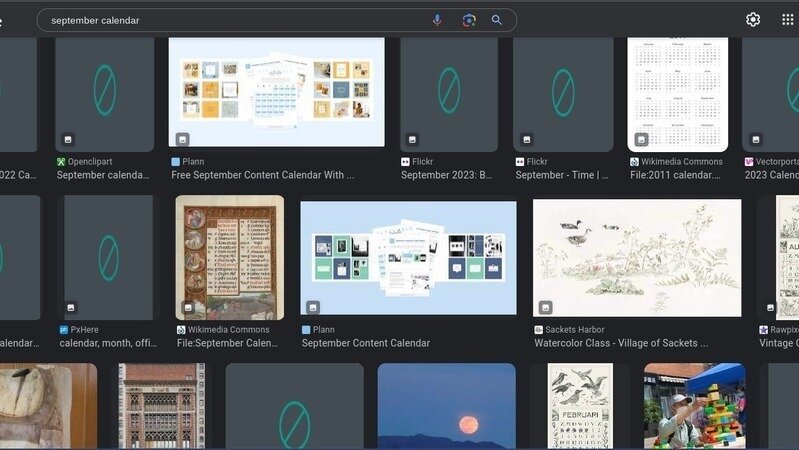Image resolution: width=799 pixels, height=450 pixels.
Task: Click the Sackets Harbor source favicon
Action: coord(538,329)
